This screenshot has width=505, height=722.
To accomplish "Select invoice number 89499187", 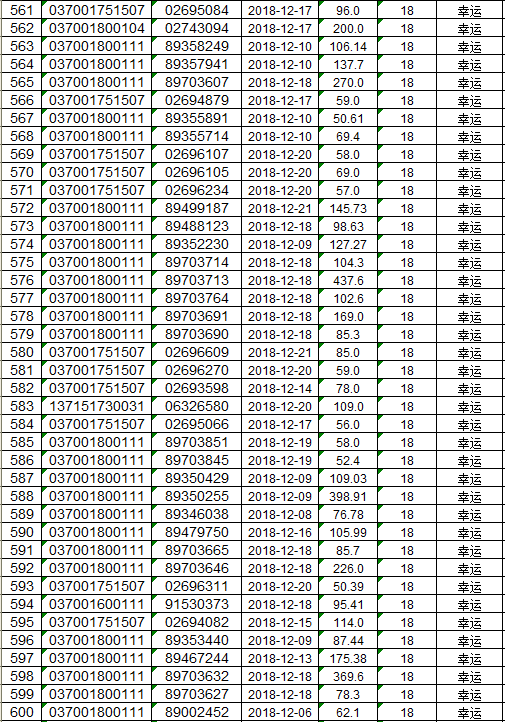I will [197, 208].
